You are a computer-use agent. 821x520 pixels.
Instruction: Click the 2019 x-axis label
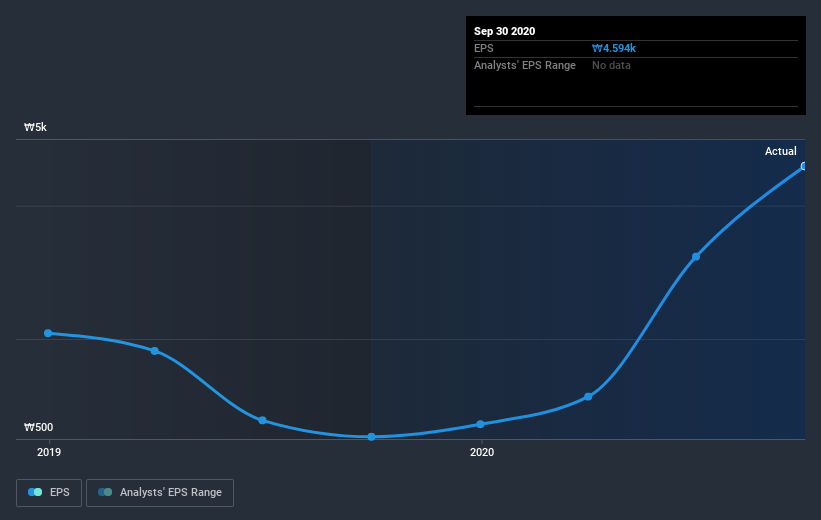tap(49, 452)
